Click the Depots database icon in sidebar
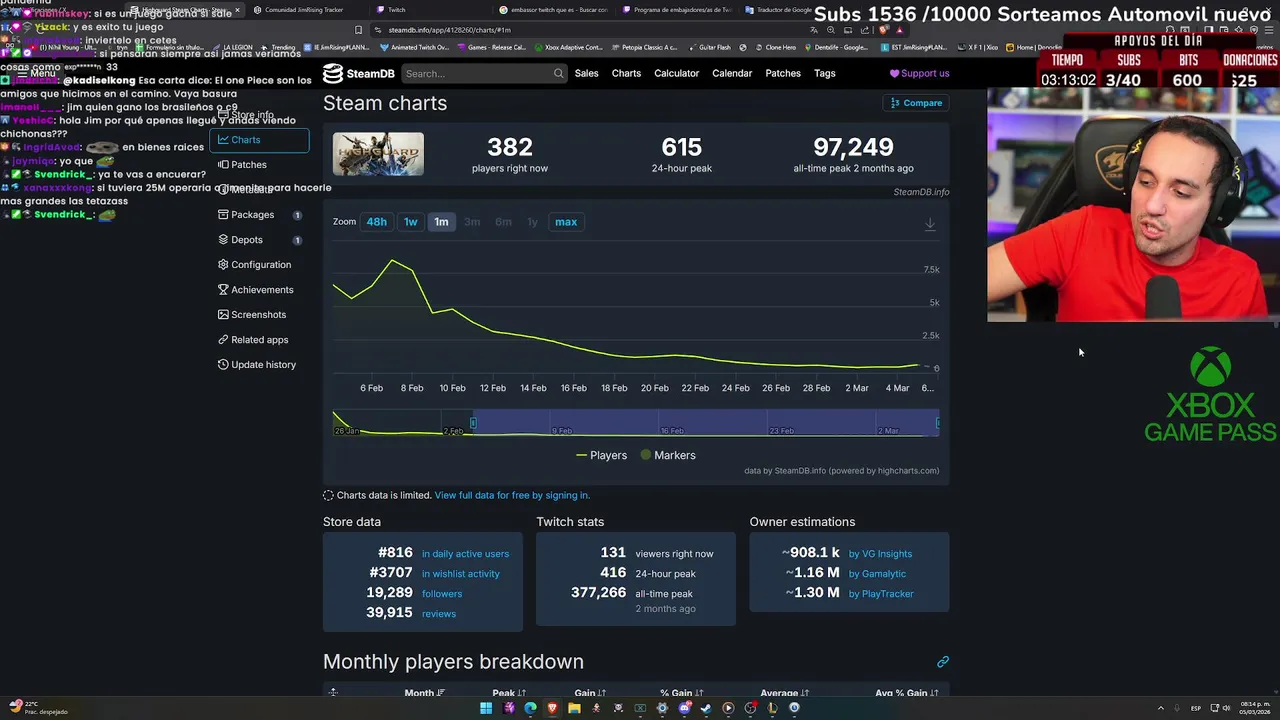Viewport: 1280px width, 720px height. pos(223,240)
